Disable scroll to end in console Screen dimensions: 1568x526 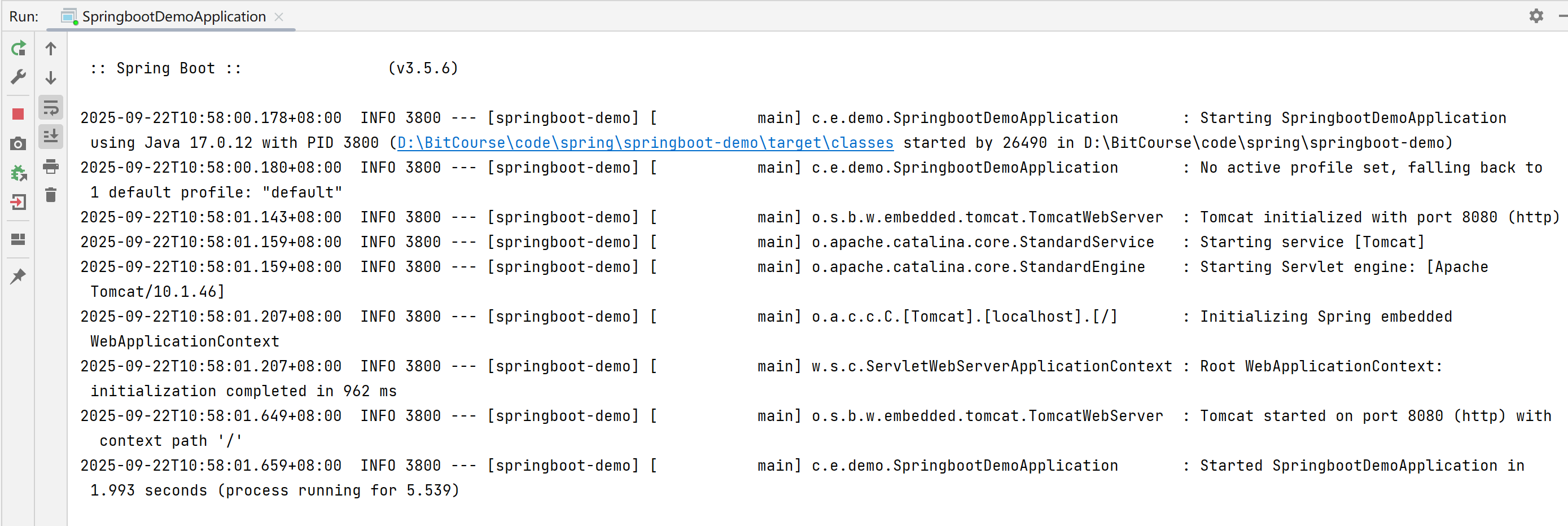click(51, 137)
